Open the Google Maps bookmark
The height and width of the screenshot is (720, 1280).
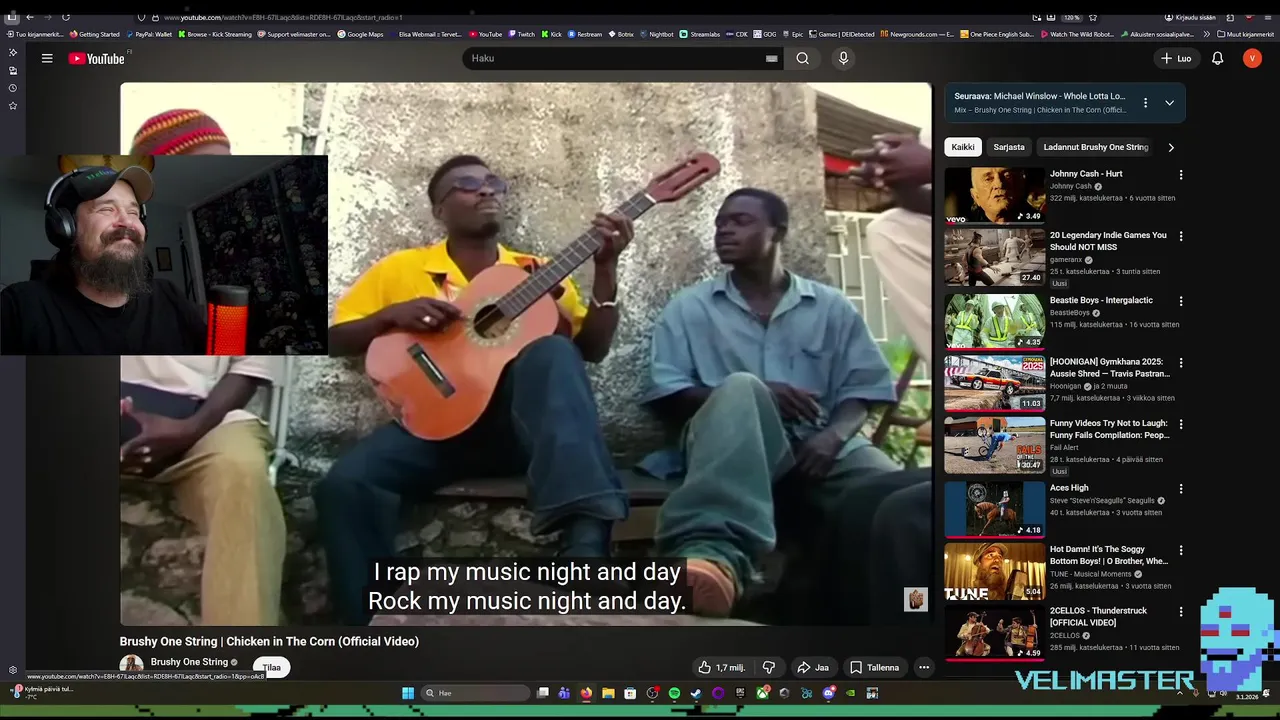(360, 34)
